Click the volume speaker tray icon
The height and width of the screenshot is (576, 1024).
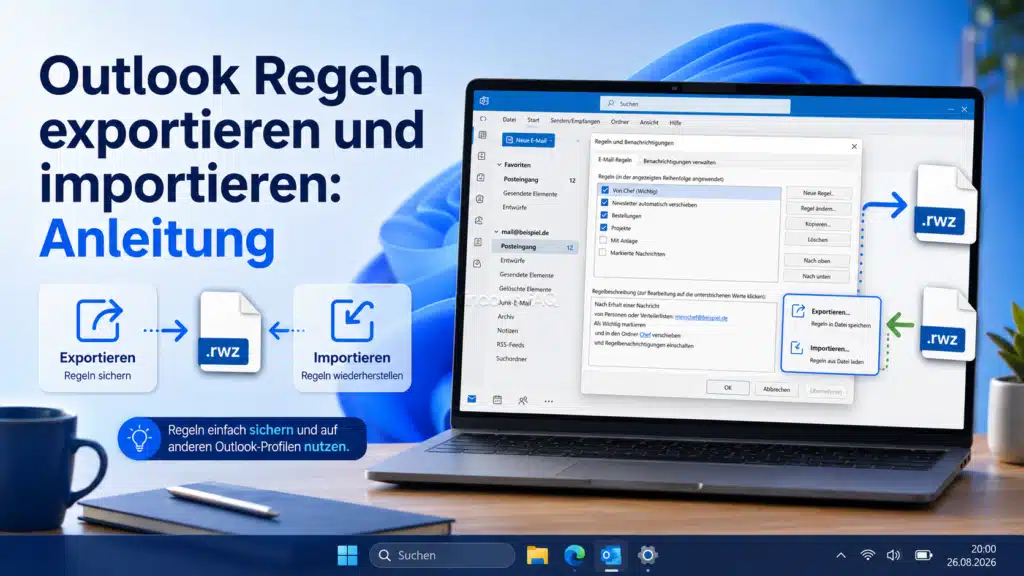tap(893, 555)
